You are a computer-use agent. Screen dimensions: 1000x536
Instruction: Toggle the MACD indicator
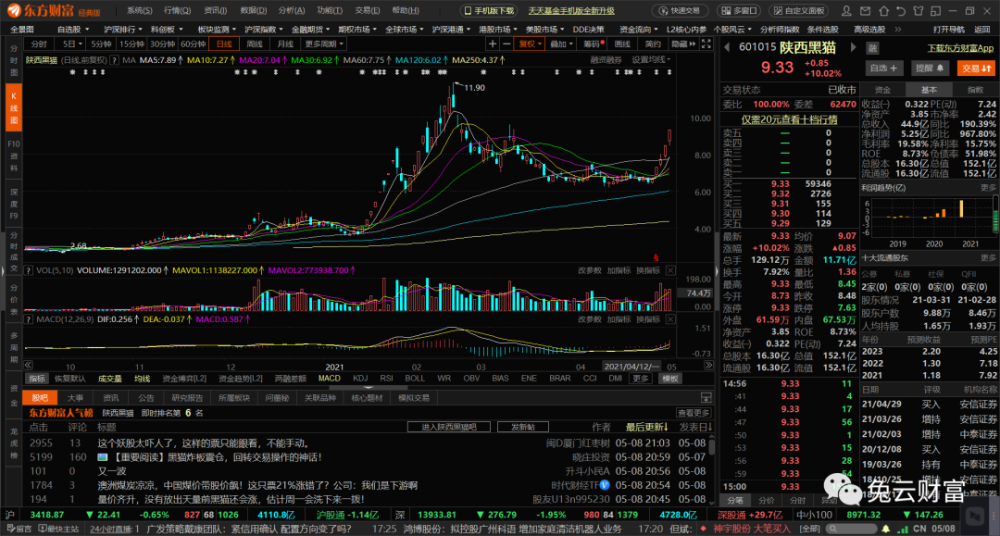[x=329, y=379]
